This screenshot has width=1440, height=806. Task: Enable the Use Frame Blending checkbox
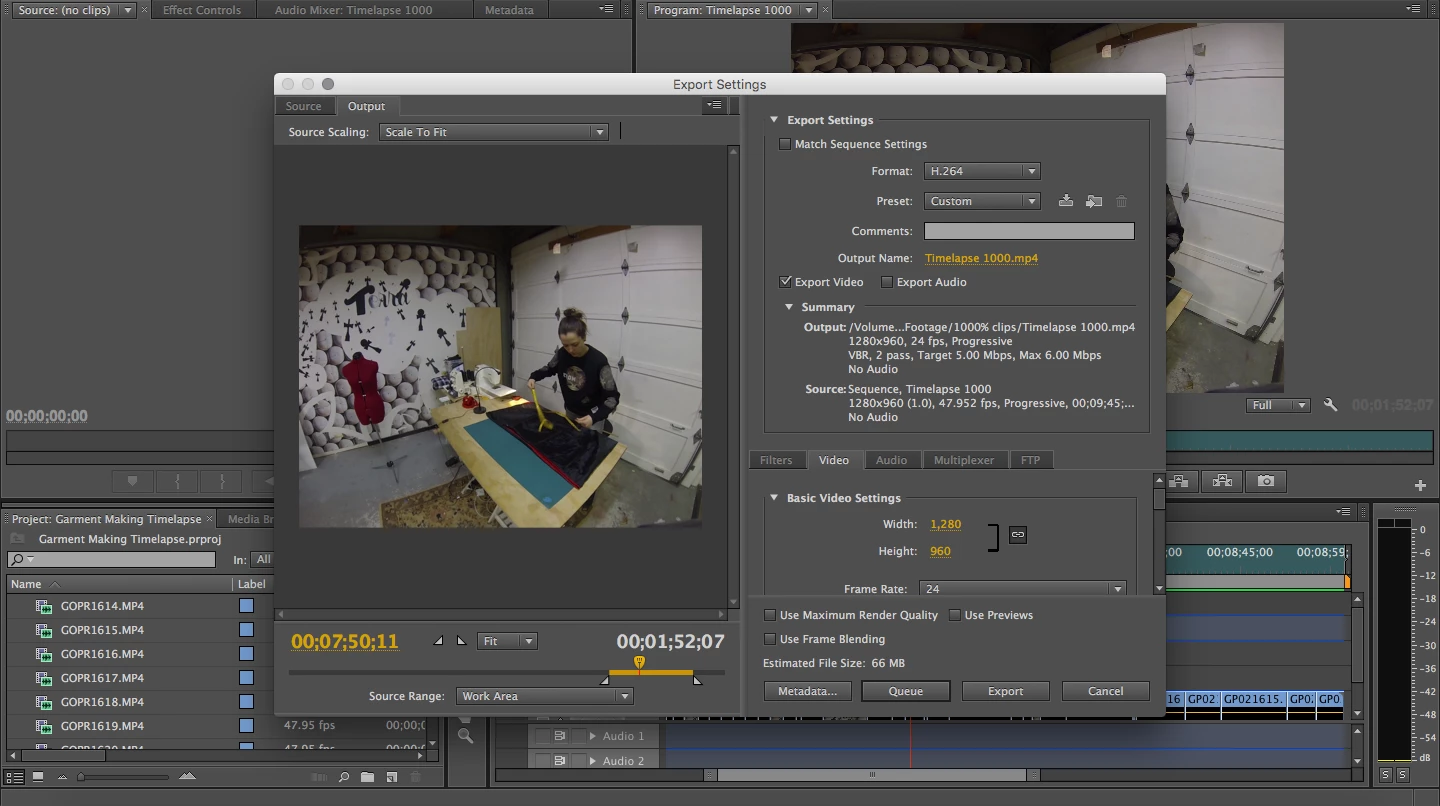click(770, 639)
